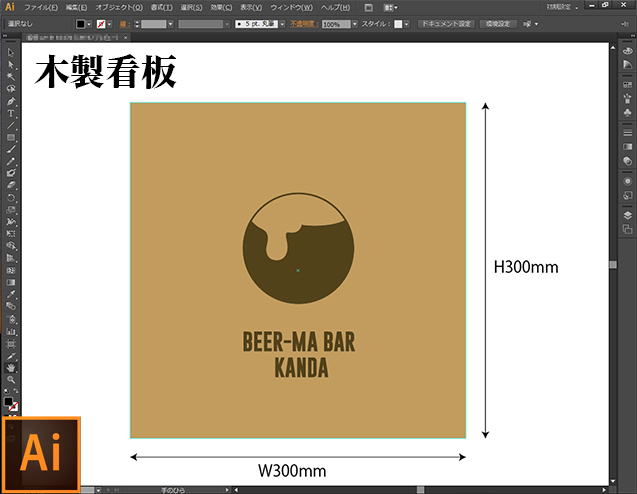The width and height of the screenshot is (637, 494).
Task: Select the Warp tool
Action: click(x=11, y=222)
